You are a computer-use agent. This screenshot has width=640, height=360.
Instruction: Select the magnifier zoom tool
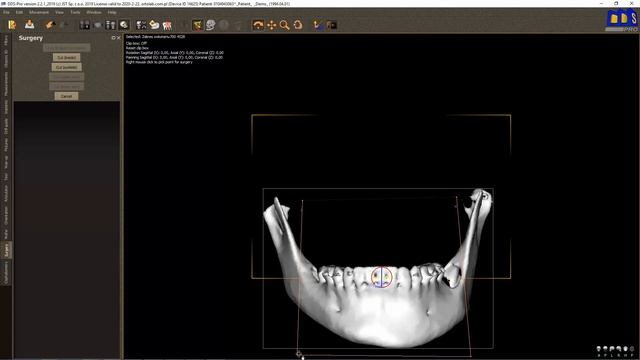[x=284, y=25]
